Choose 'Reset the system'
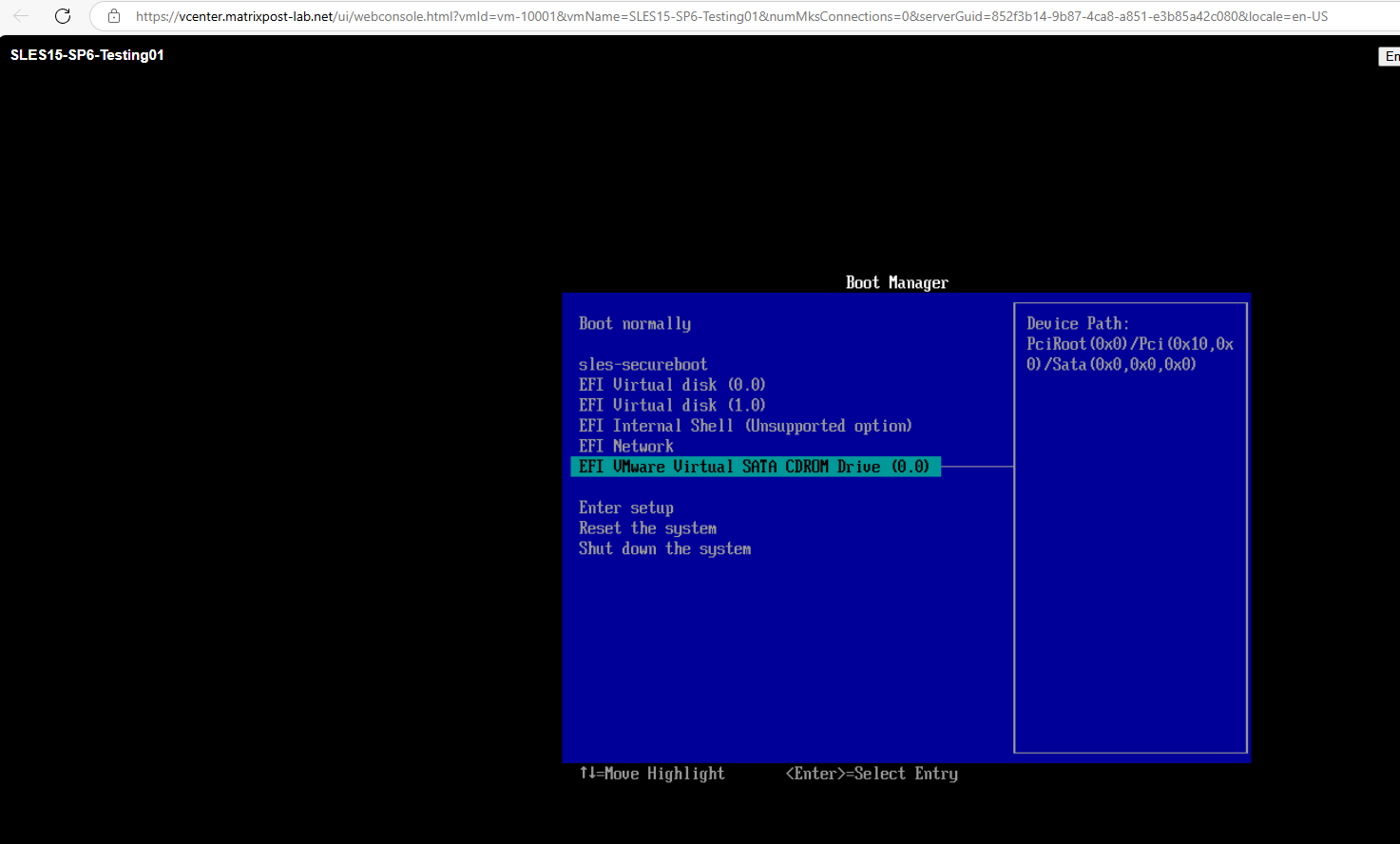 pos(648,528)
